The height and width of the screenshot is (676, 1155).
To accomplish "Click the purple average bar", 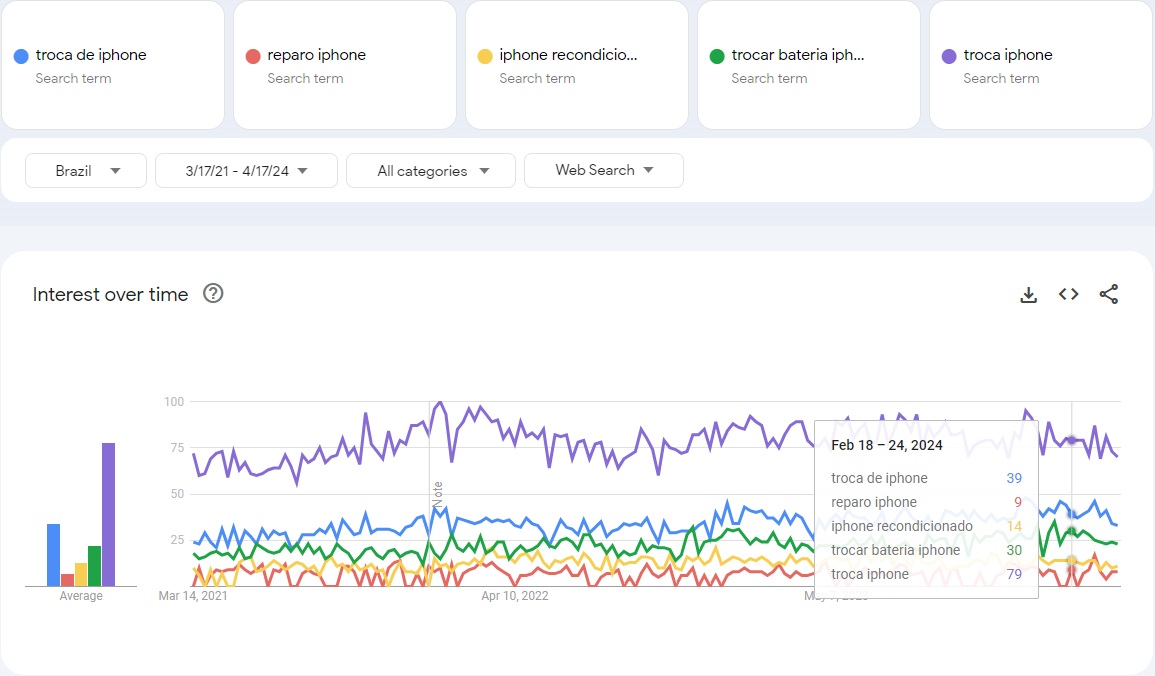I will click(108, 514).
